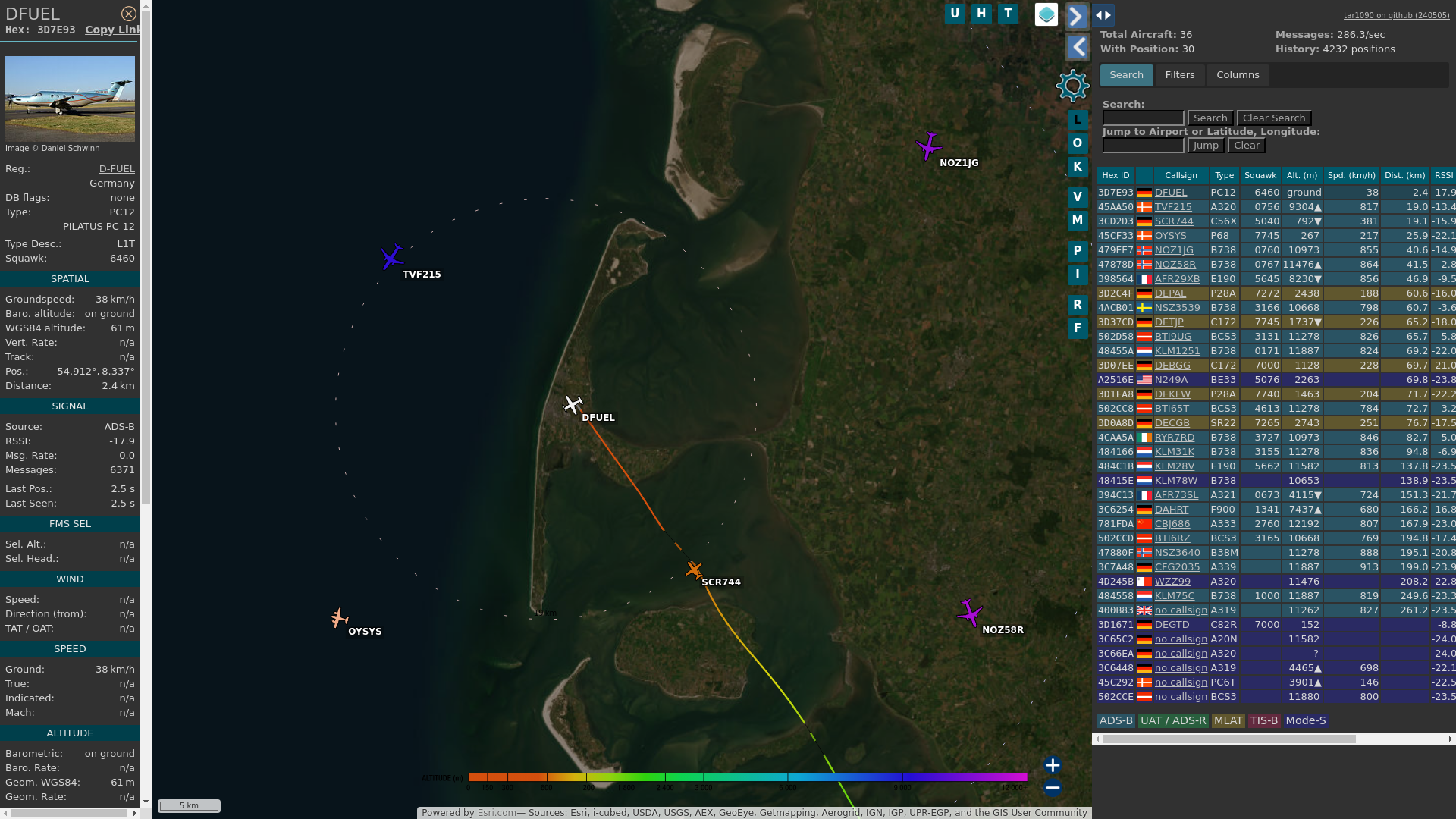Toggle the U map button
This screenshot has height=819, width=1456.
[955, 14]
